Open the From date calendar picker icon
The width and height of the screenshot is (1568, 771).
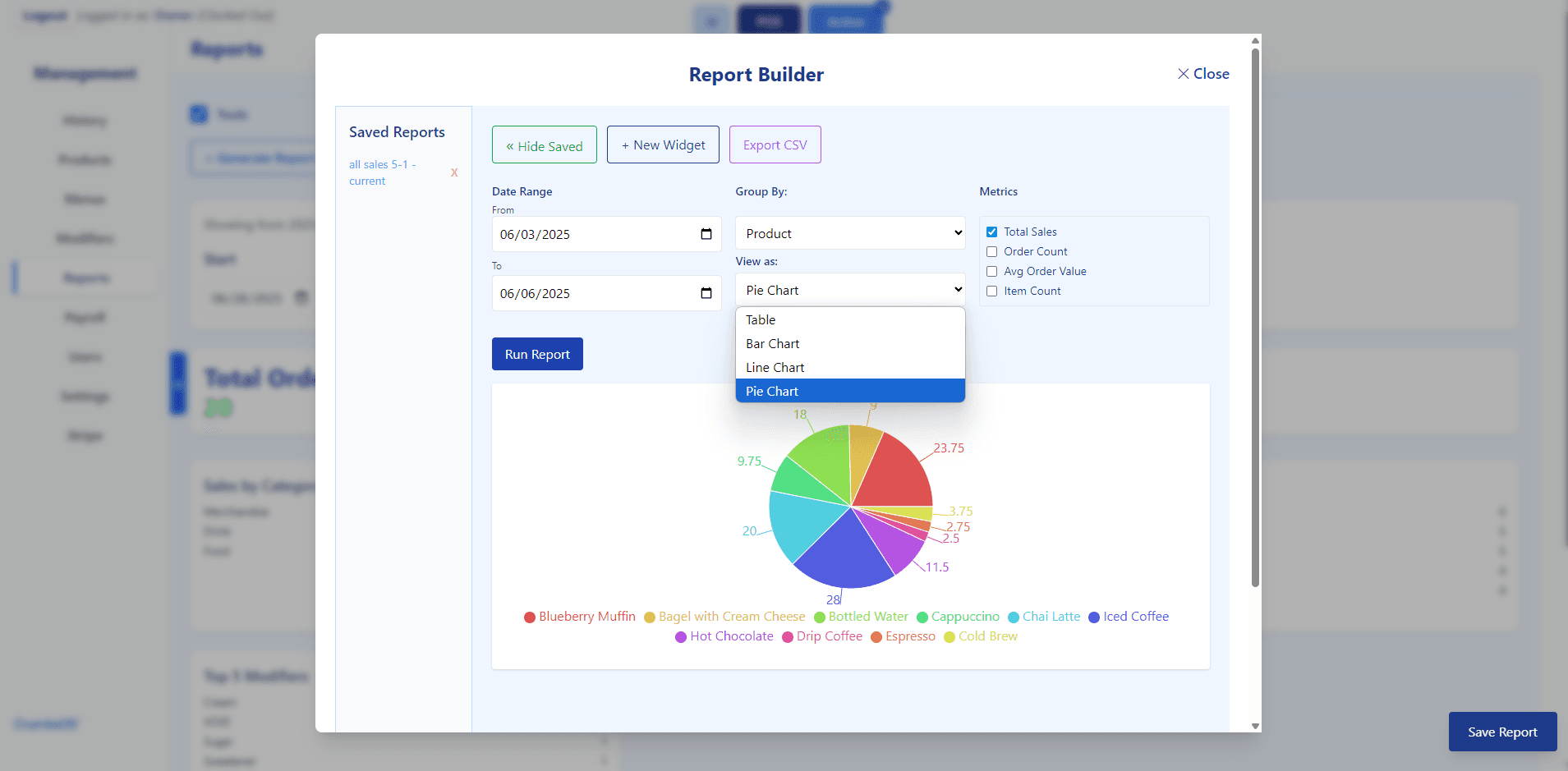tap(706, 234)
